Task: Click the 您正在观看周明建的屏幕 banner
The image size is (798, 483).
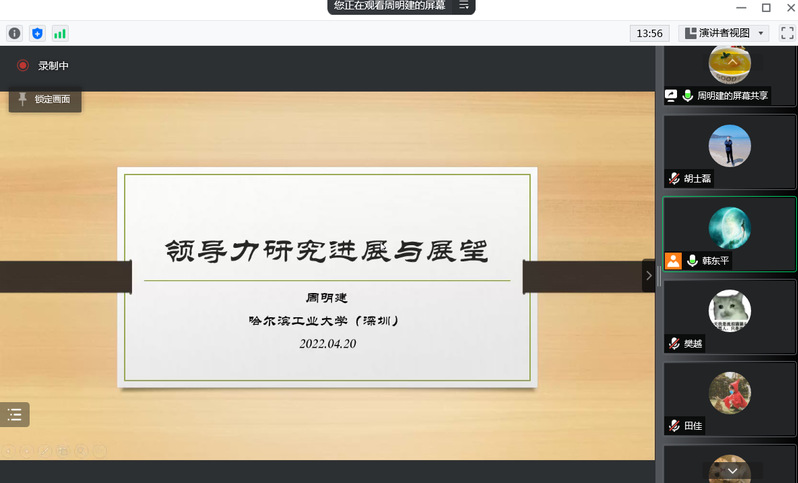Action: click(389, 6)
